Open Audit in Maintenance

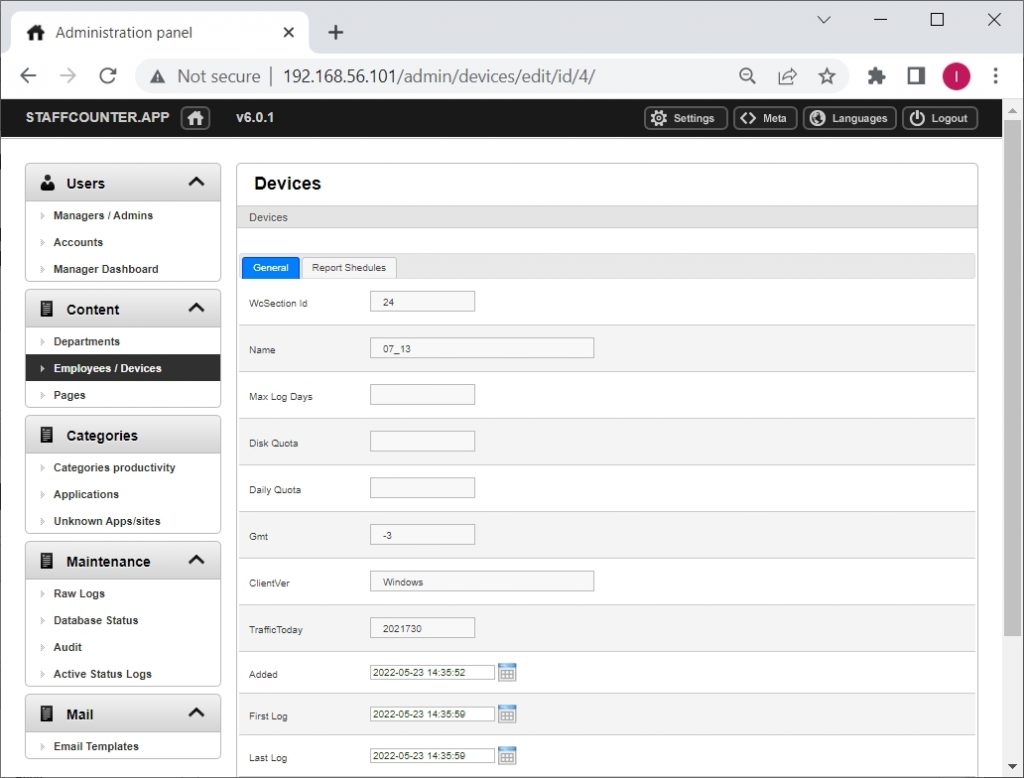[68, 647]
